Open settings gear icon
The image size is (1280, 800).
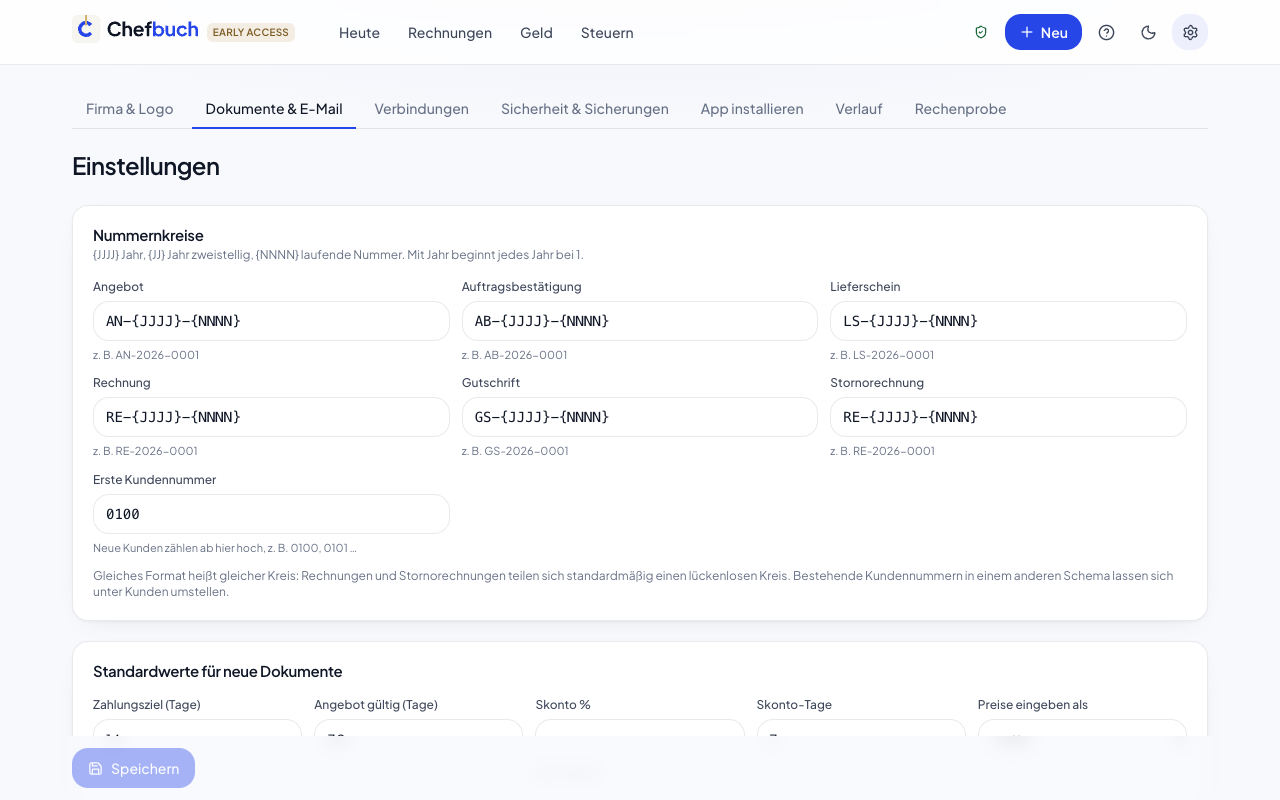click(x=1190, y=32)
